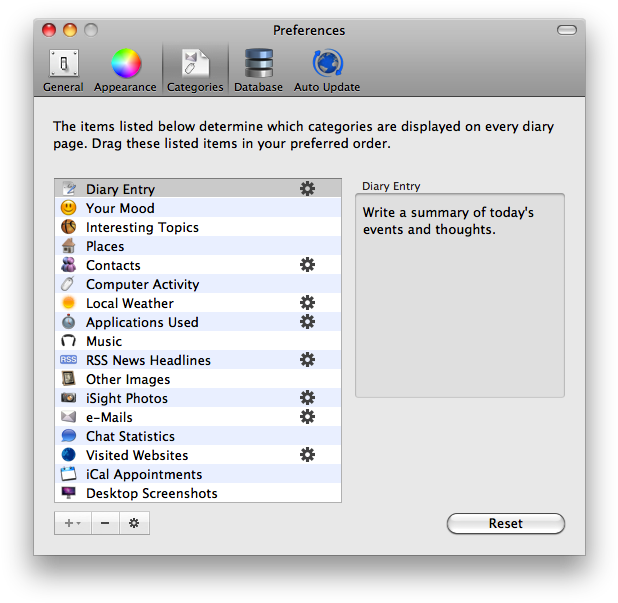The height and width of the screenshot is (603, 618).
Task: Open settings gear for Local Weather
Action: [x=307, y=303]
